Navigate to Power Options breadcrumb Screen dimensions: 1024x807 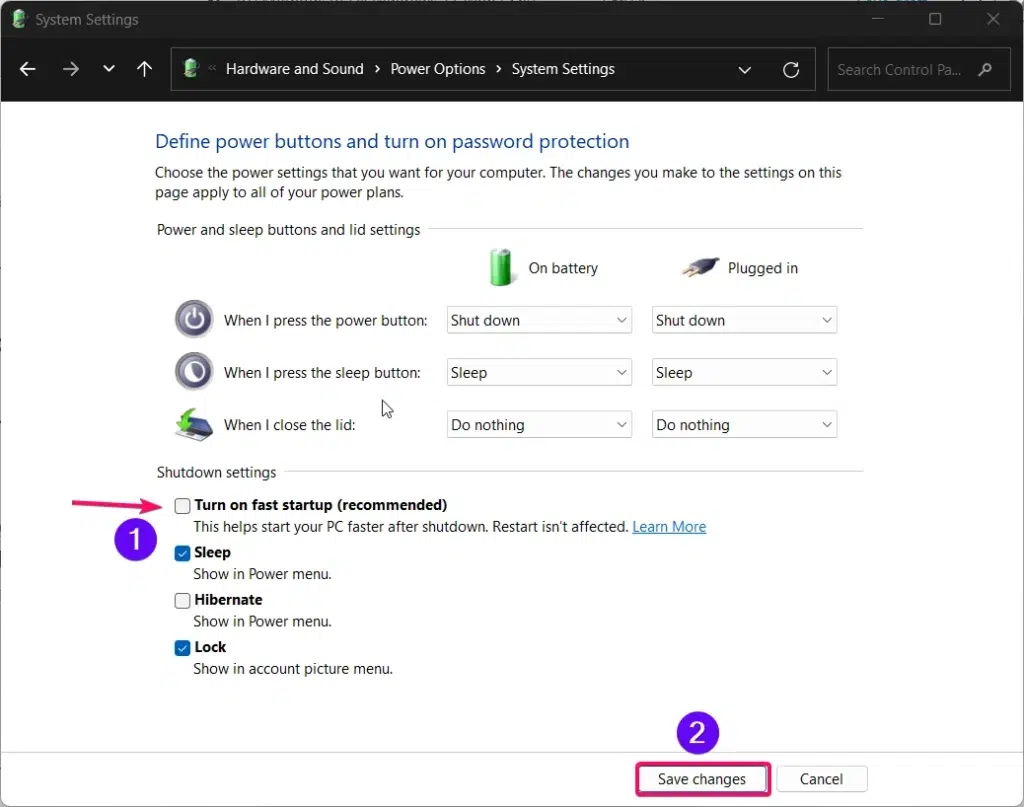438,69
